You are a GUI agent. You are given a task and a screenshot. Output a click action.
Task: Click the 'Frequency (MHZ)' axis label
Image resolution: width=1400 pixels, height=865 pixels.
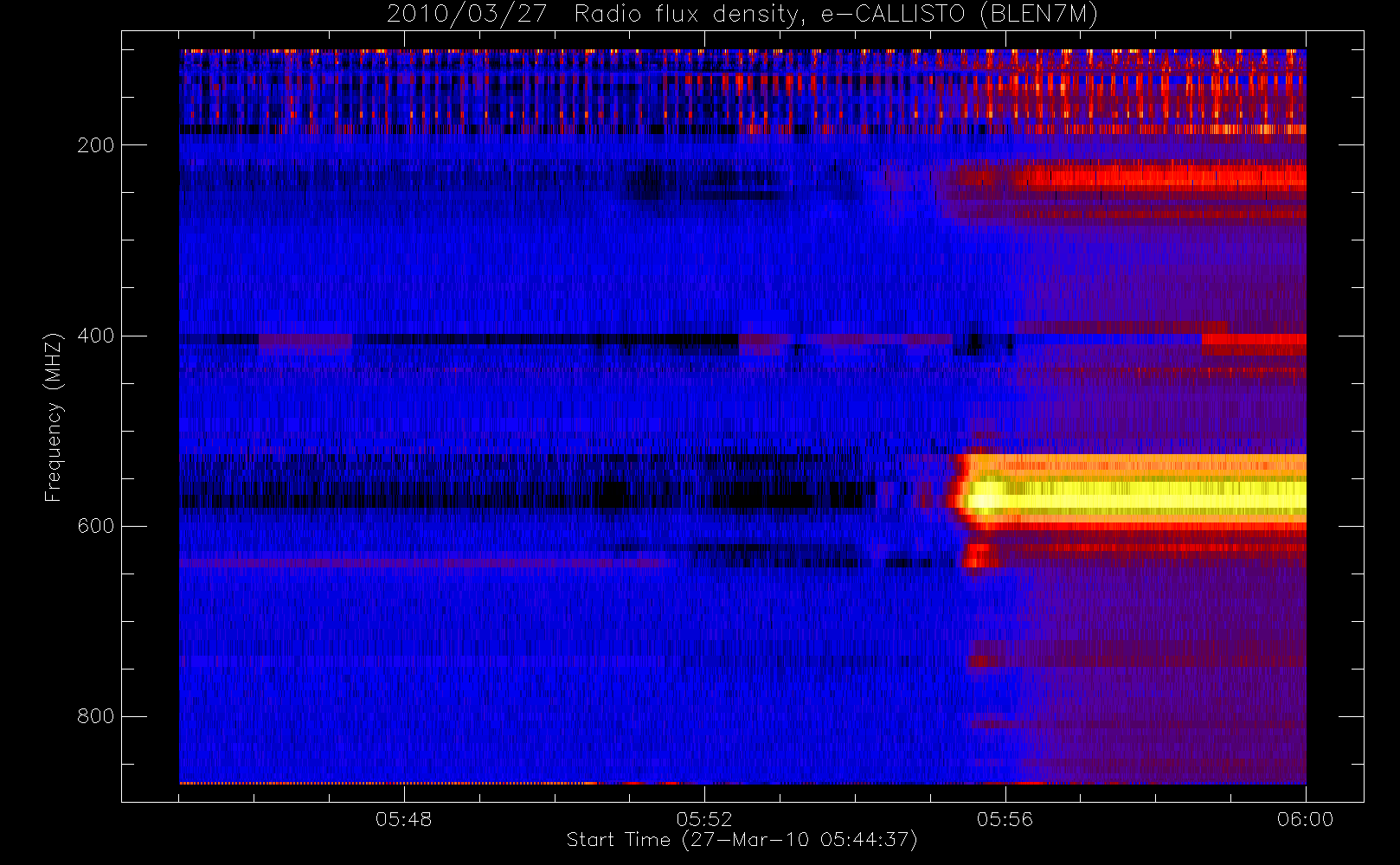54,417
